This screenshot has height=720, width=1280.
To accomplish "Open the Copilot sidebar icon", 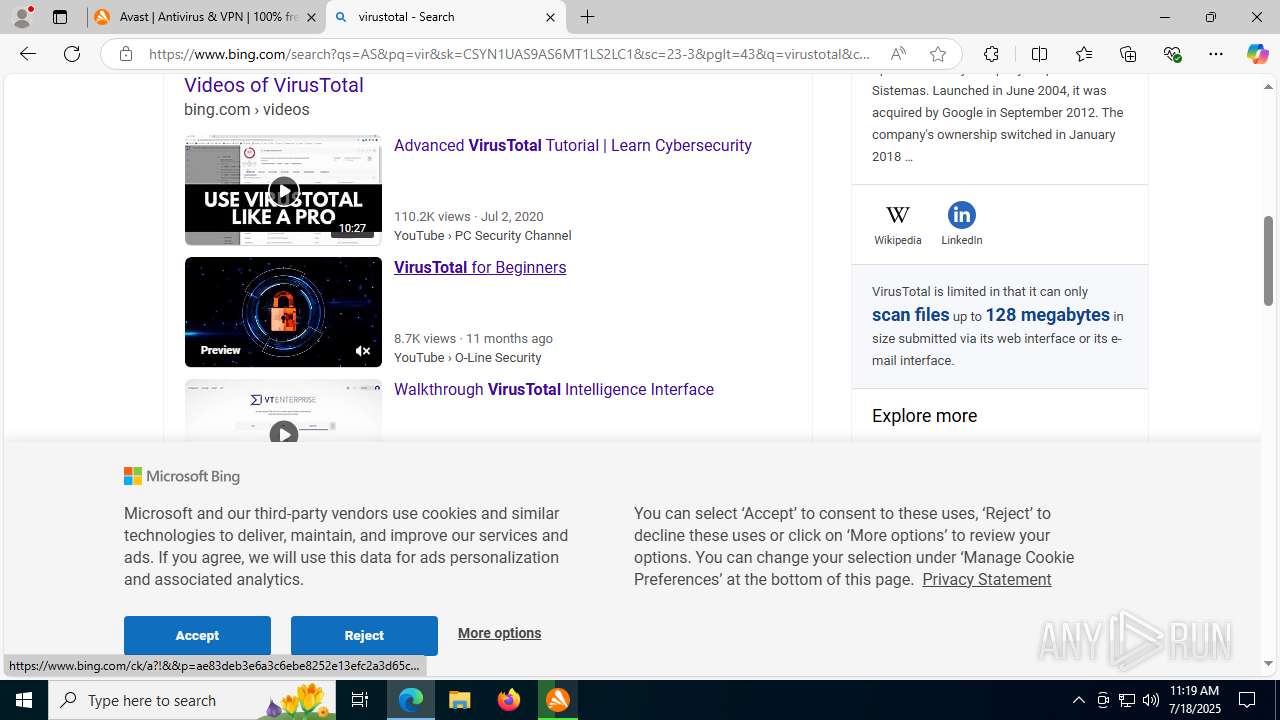I will [1257, 54].
